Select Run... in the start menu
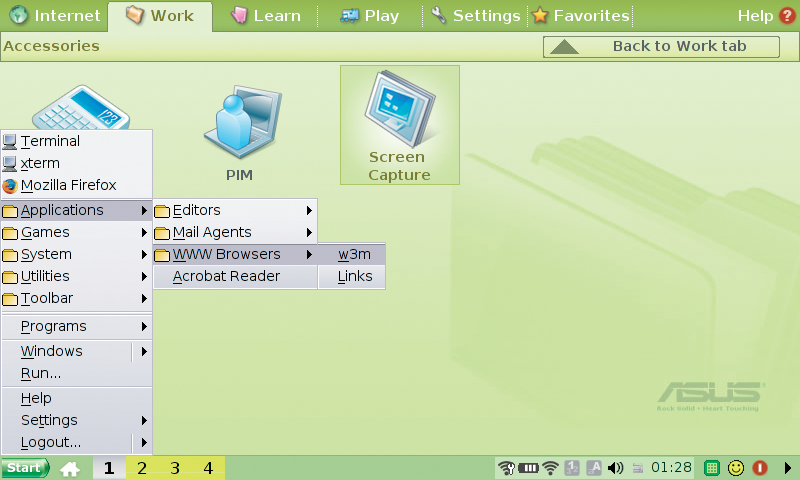The image size is (800, 480). coord(77,373)
